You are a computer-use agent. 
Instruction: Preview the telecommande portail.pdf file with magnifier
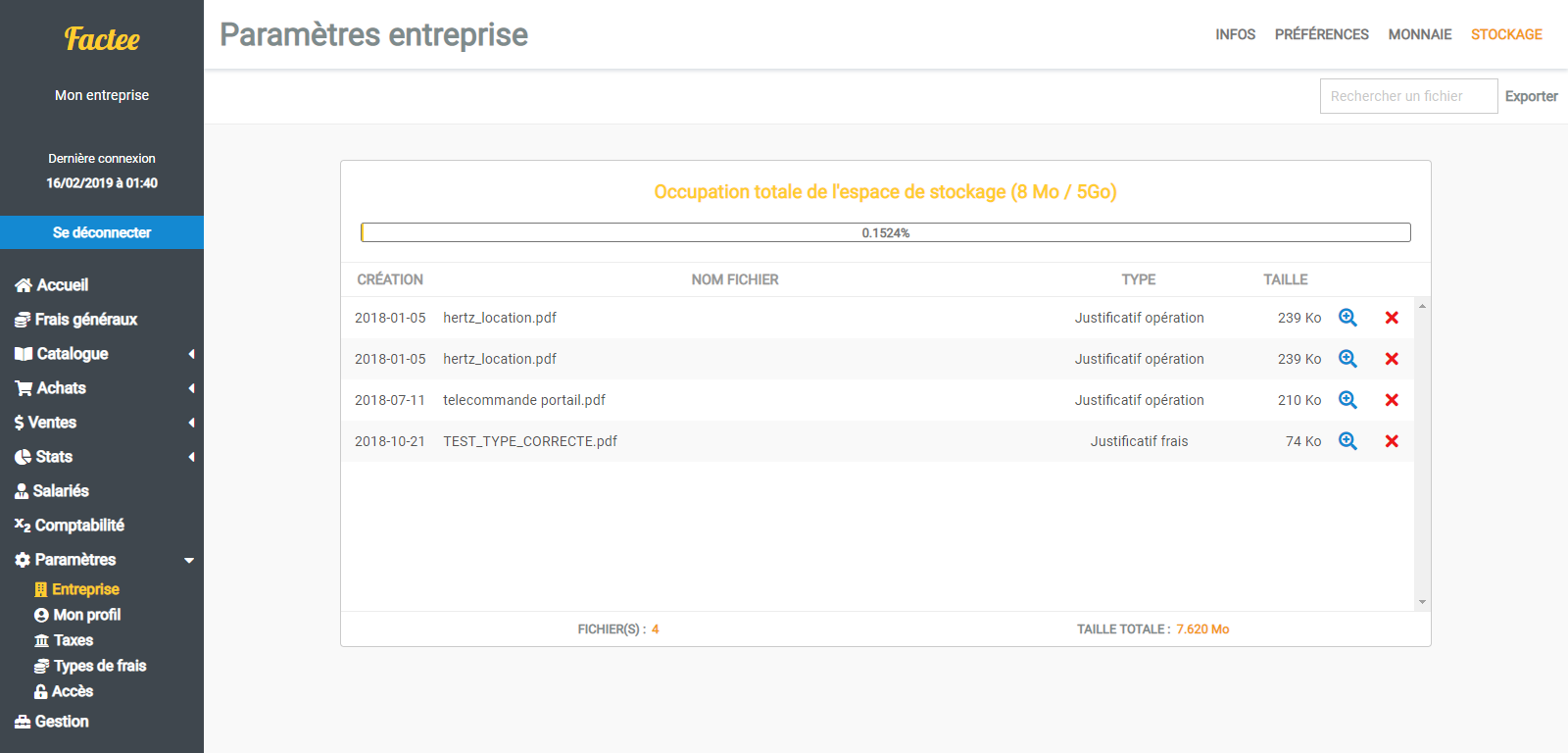tap(1347, 400)
